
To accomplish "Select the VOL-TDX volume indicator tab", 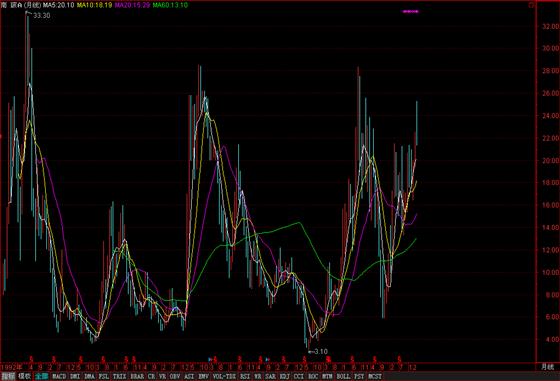I will 224,376.
